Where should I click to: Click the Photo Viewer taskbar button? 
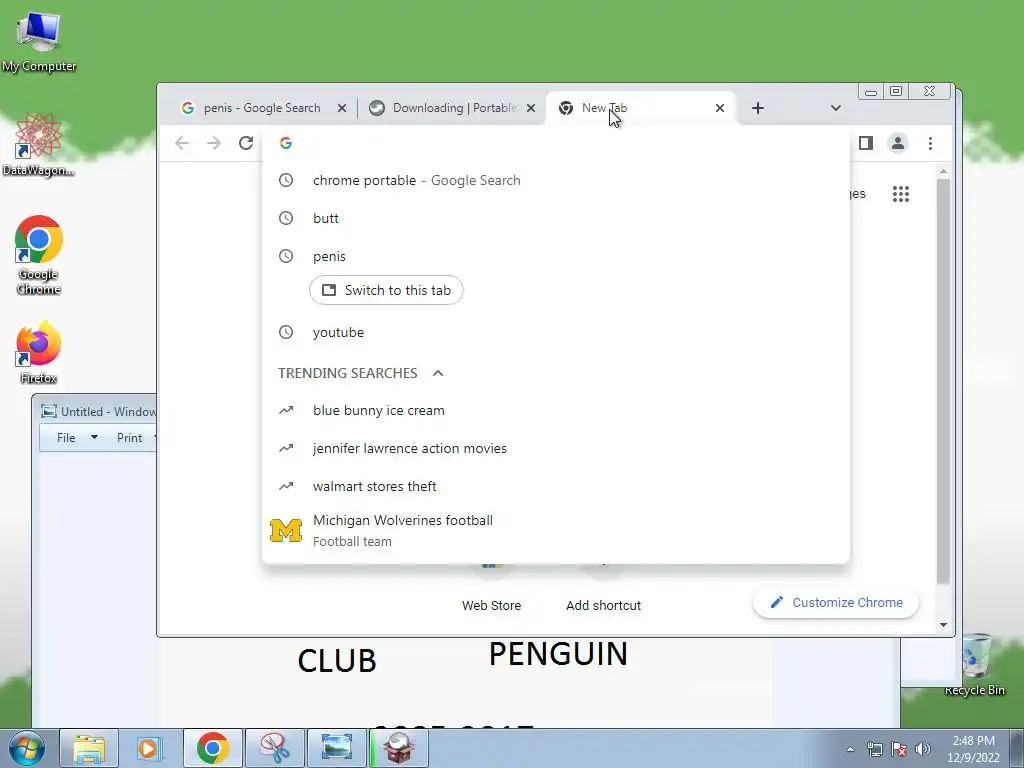coord(336,748)
